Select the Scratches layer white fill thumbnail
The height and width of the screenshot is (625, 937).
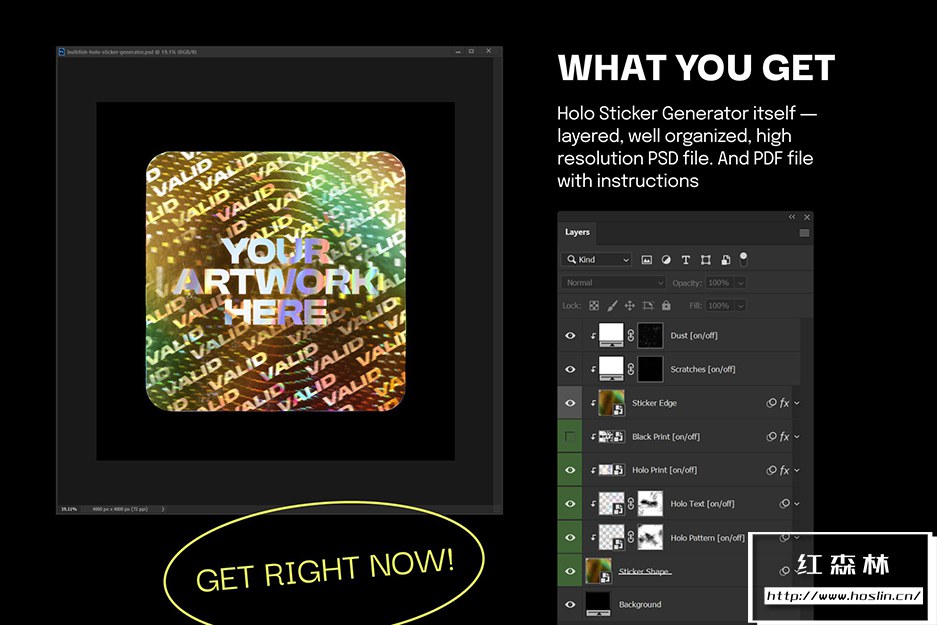coord(611,369)
